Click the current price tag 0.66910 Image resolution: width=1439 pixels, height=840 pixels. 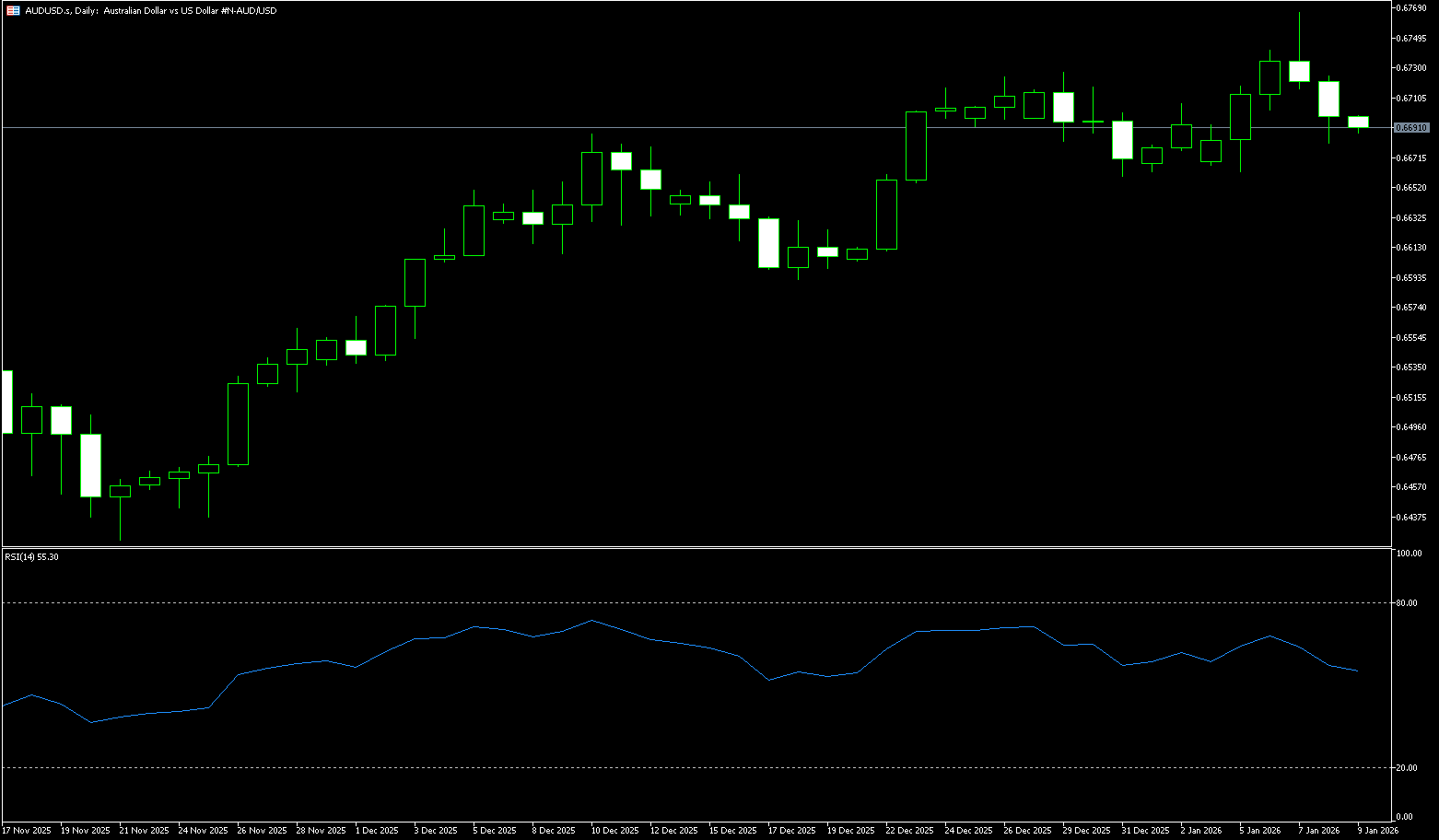click(x=1411, y=128)
